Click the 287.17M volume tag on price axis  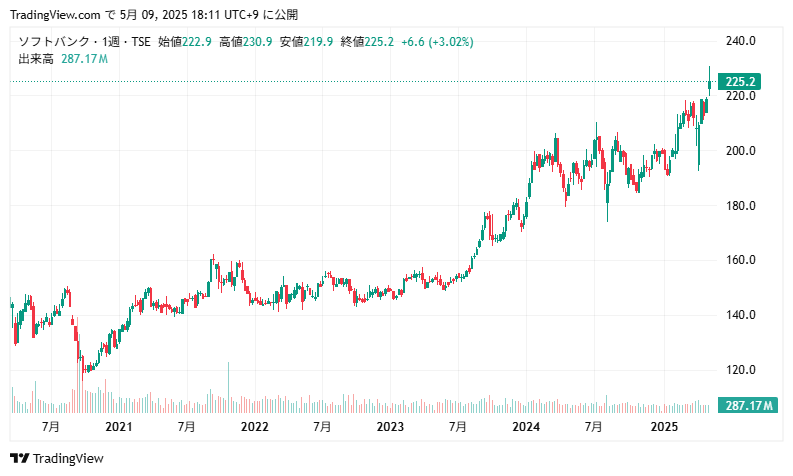tap(749, 406)
